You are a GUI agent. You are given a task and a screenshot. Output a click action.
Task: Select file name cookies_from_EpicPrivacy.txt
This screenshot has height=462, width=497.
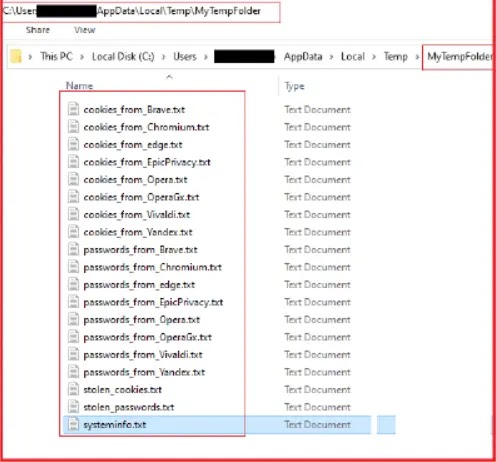[147, 162]
